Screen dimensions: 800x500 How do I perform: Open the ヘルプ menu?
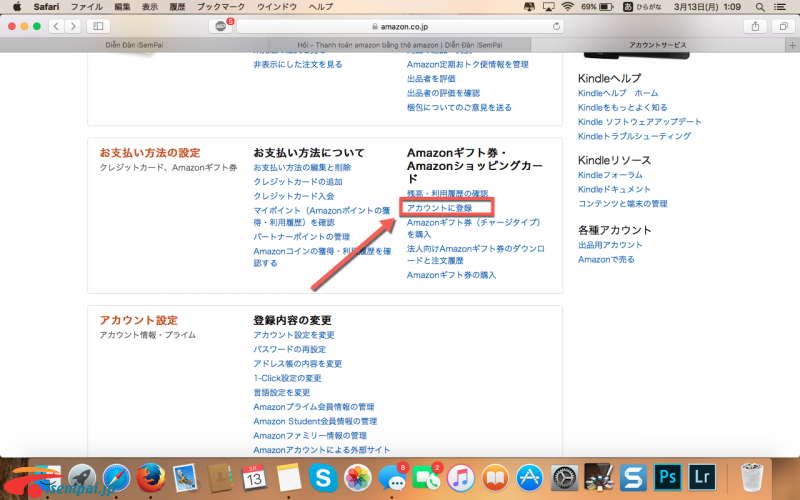click(321, 7)
